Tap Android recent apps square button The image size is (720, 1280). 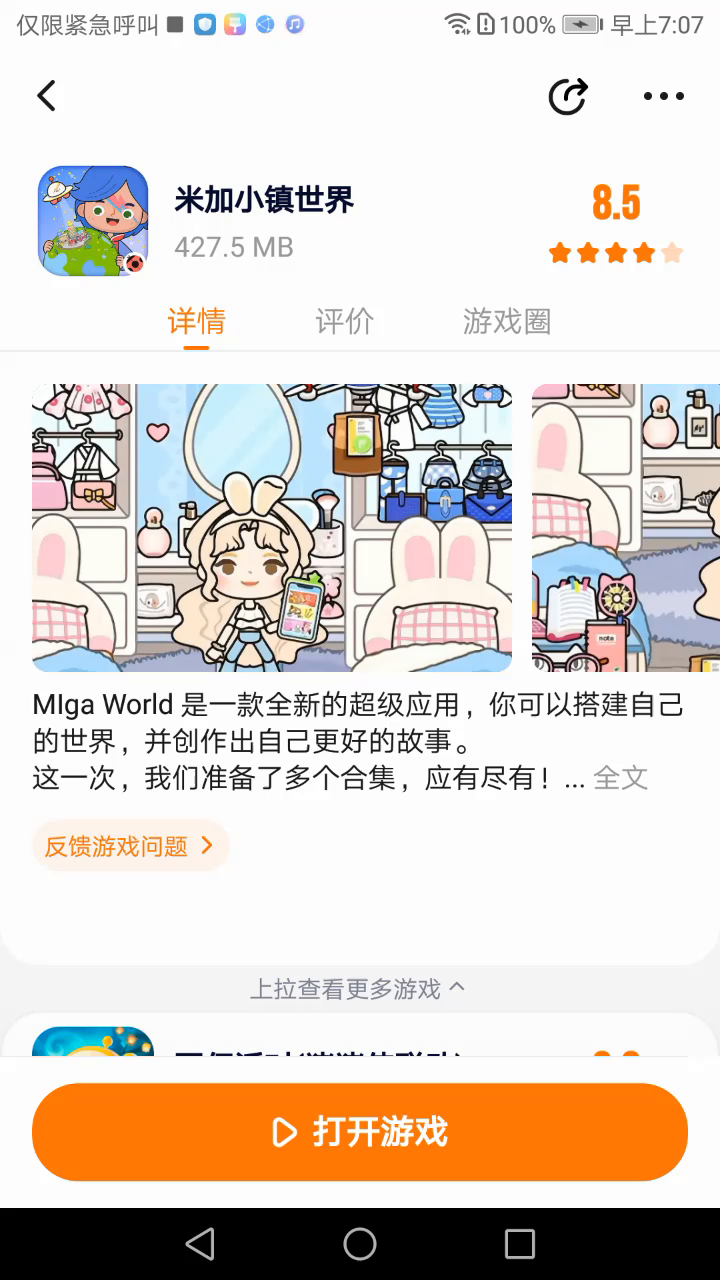(x=520, y=1244)
